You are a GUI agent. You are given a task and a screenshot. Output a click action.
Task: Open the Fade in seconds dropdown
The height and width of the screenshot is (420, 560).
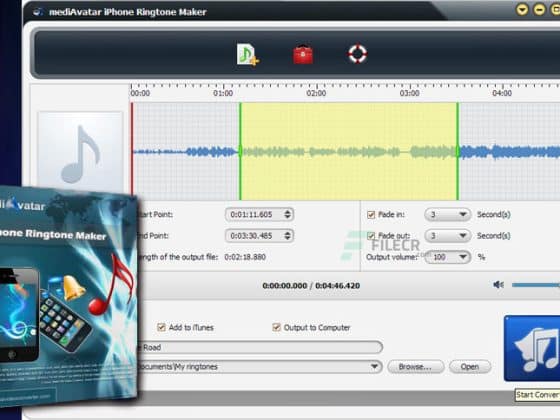pos(448,215)
